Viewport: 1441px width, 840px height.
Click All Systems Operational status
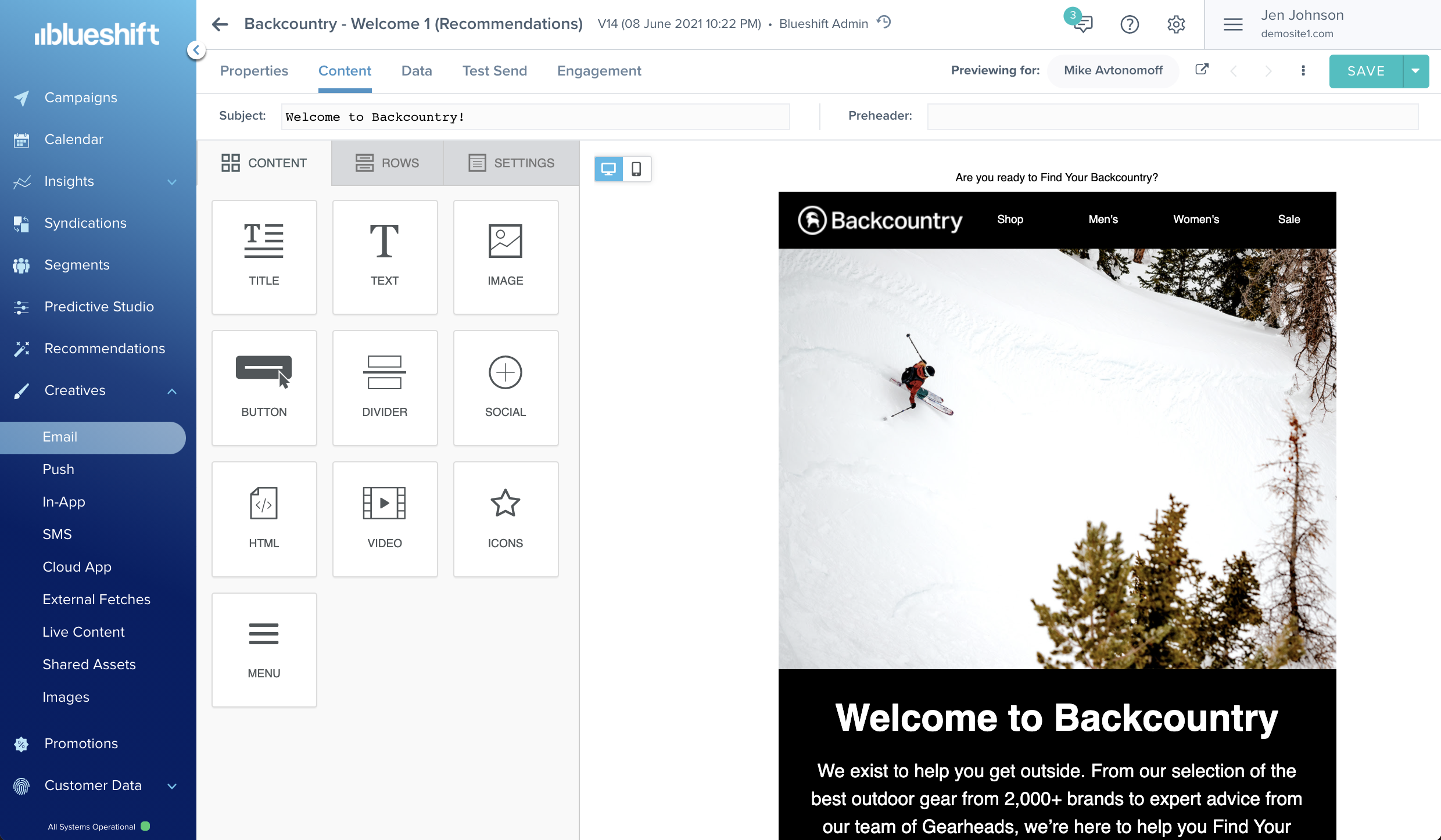click(x=92, y=827)
